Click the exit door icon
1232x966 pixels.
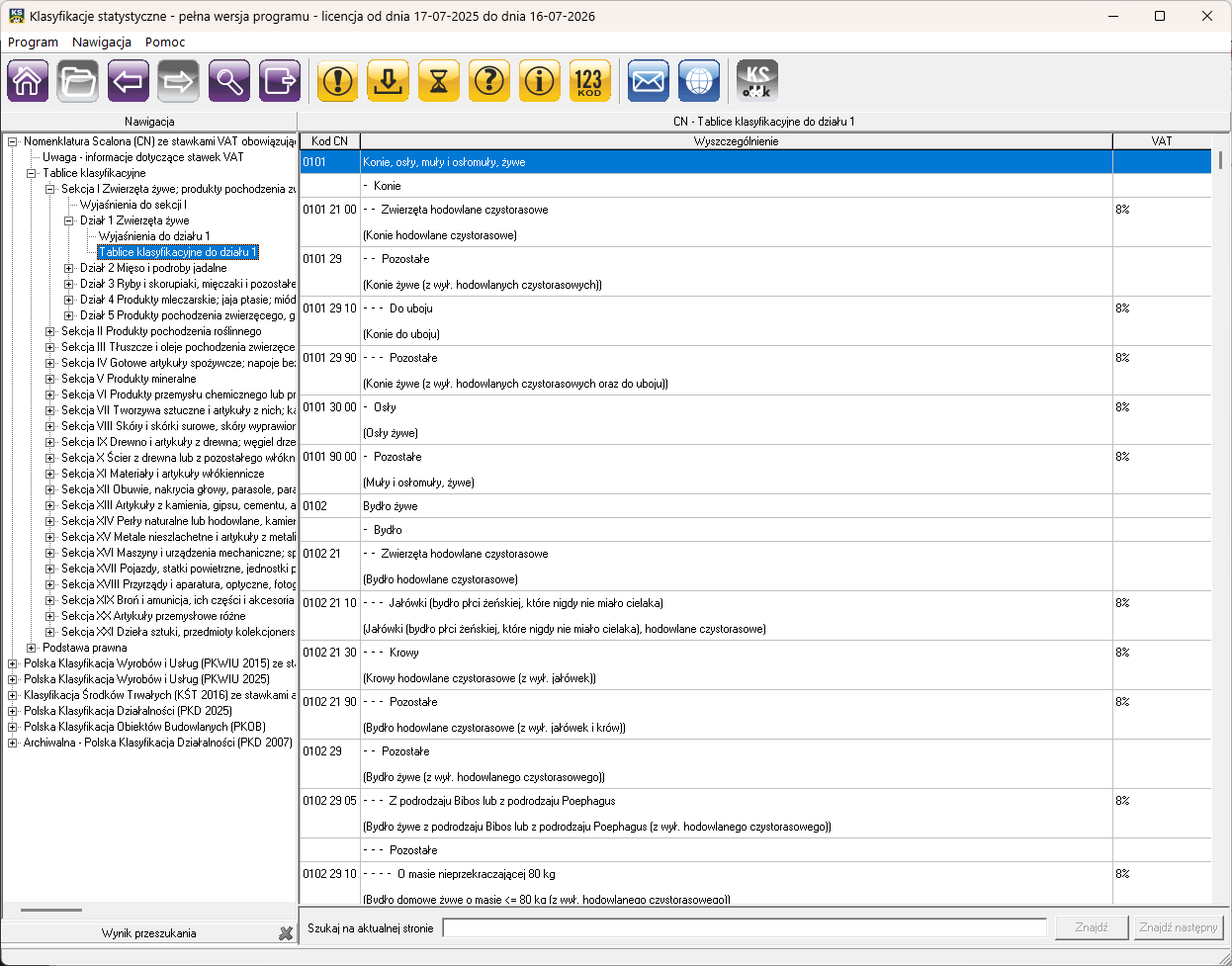pyautogui.click(x=280, y=81)
